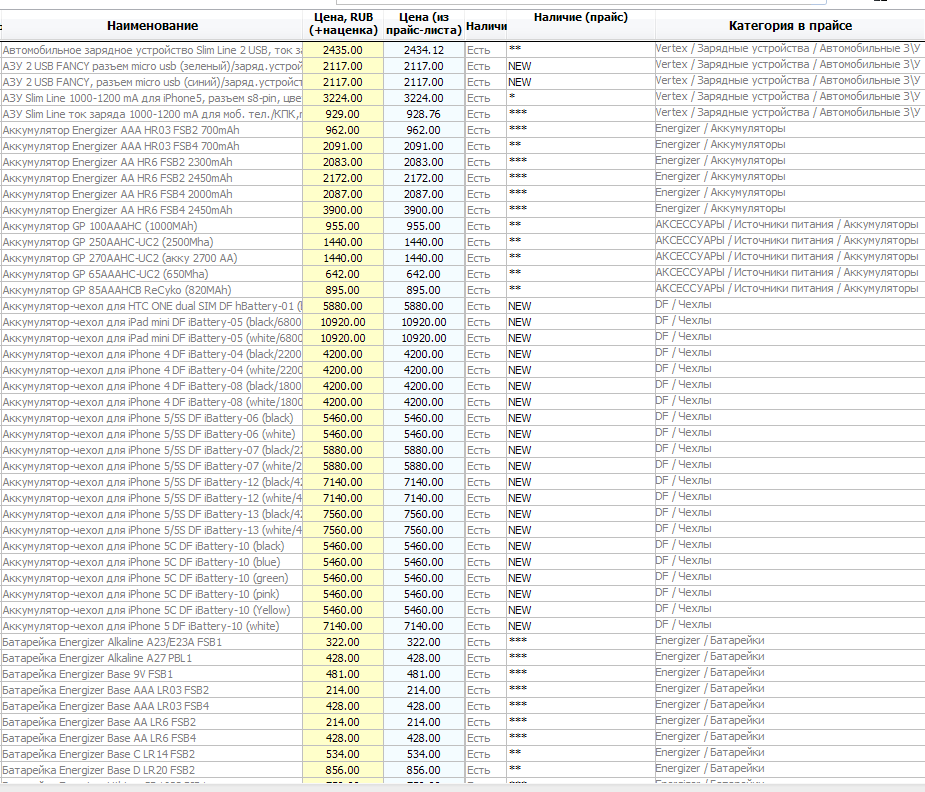Image resolution: width=925 pixels, height=792 pixels.
Task: Click the 928.76 price-list cell
Action: click(x=424, y=114)
